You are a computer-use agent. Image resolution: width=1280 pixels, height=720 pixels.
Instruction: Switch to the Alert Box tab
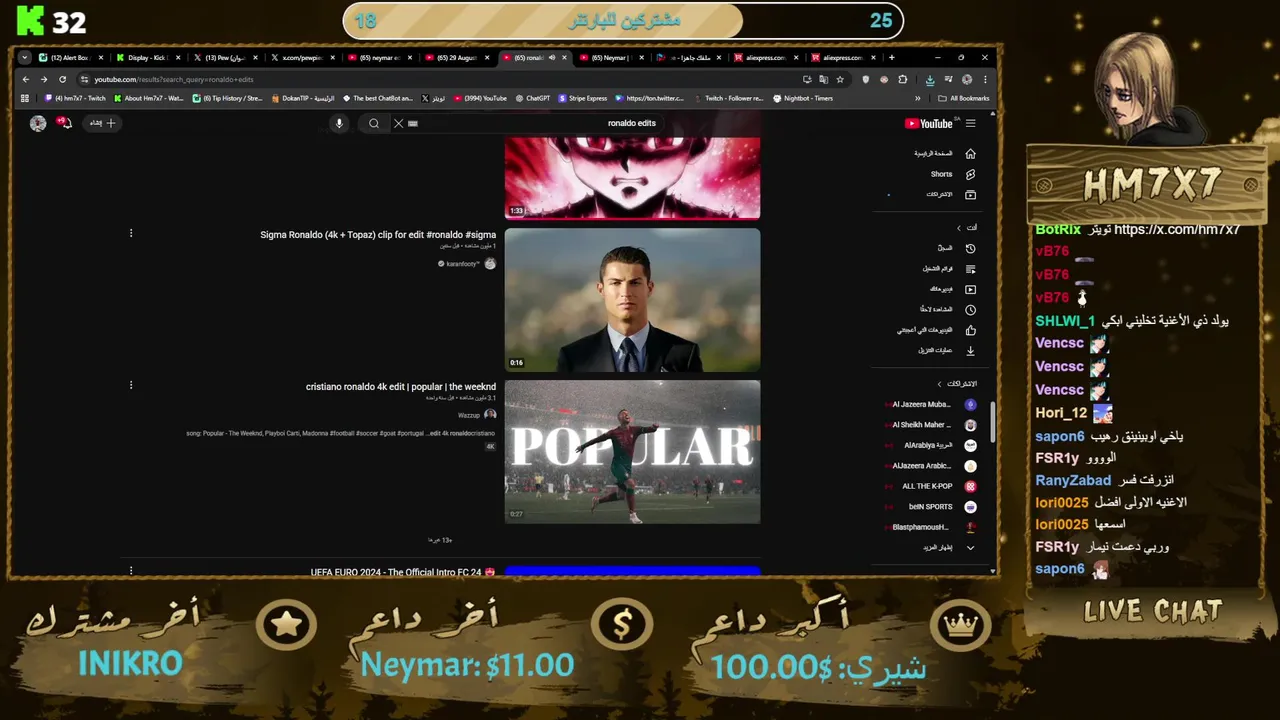pyautogui.click(x=69, y=57)
